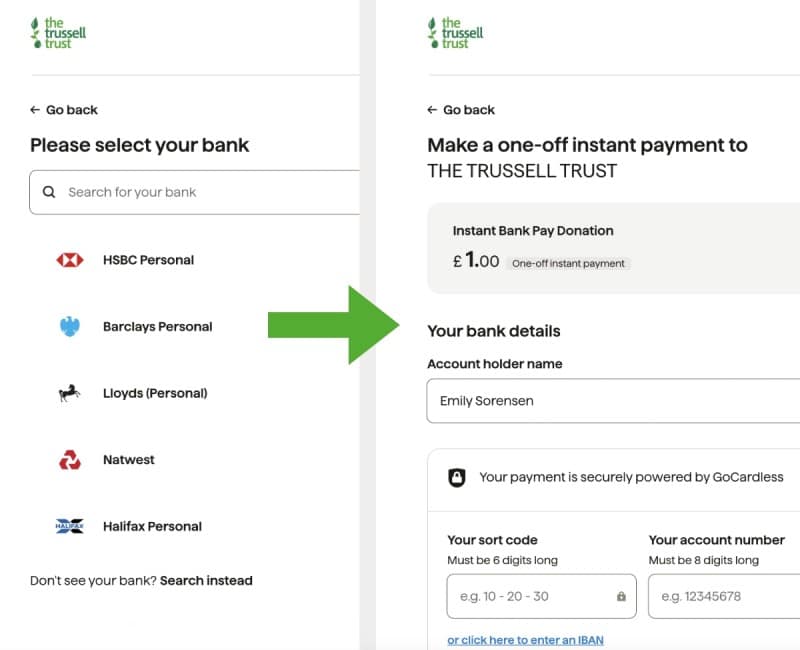Click the Trussell Trust logo above payment form
Screen dimensions: 800x650
point(455,31)
